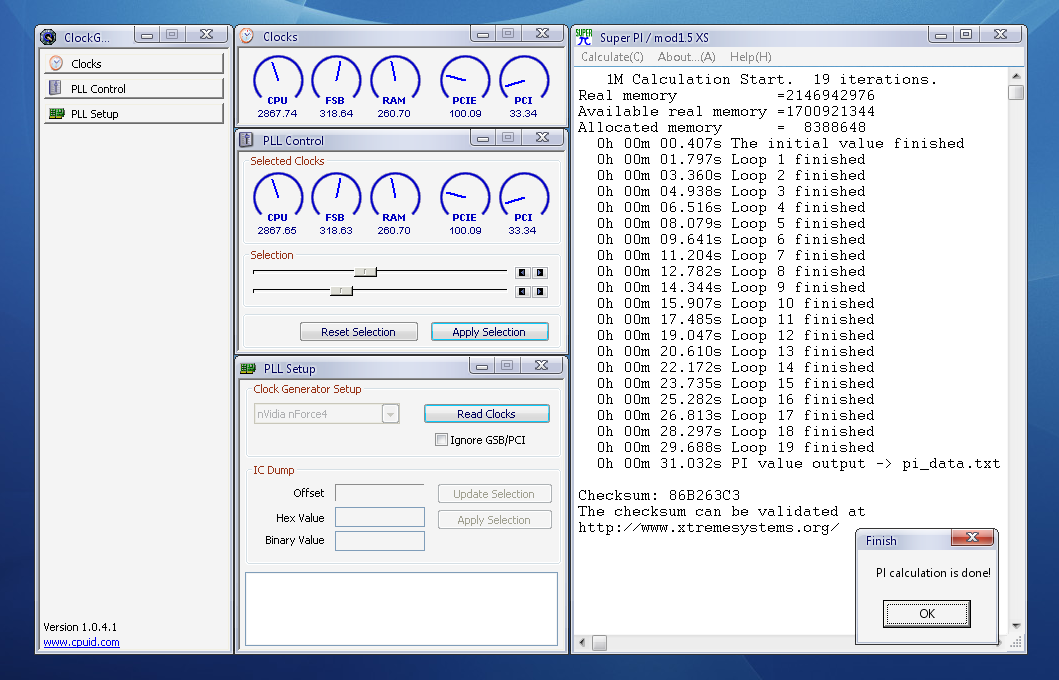Expand the nVidia nForce4 clock generator dropdown
Image resolution: width=1059 pixels, height=680 pixels.
click(x=390, y=413)
